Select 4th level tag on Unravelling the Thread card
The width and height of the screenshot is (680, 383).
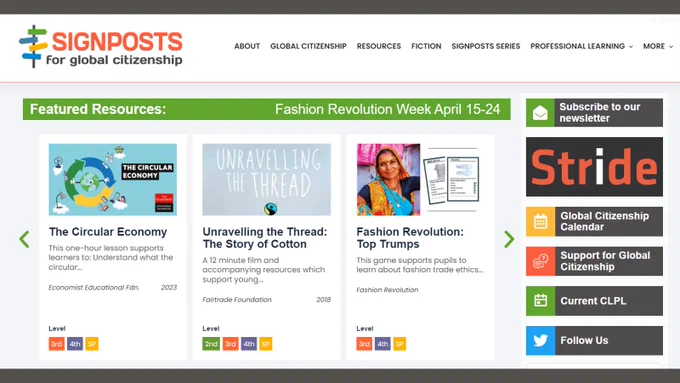249,344
